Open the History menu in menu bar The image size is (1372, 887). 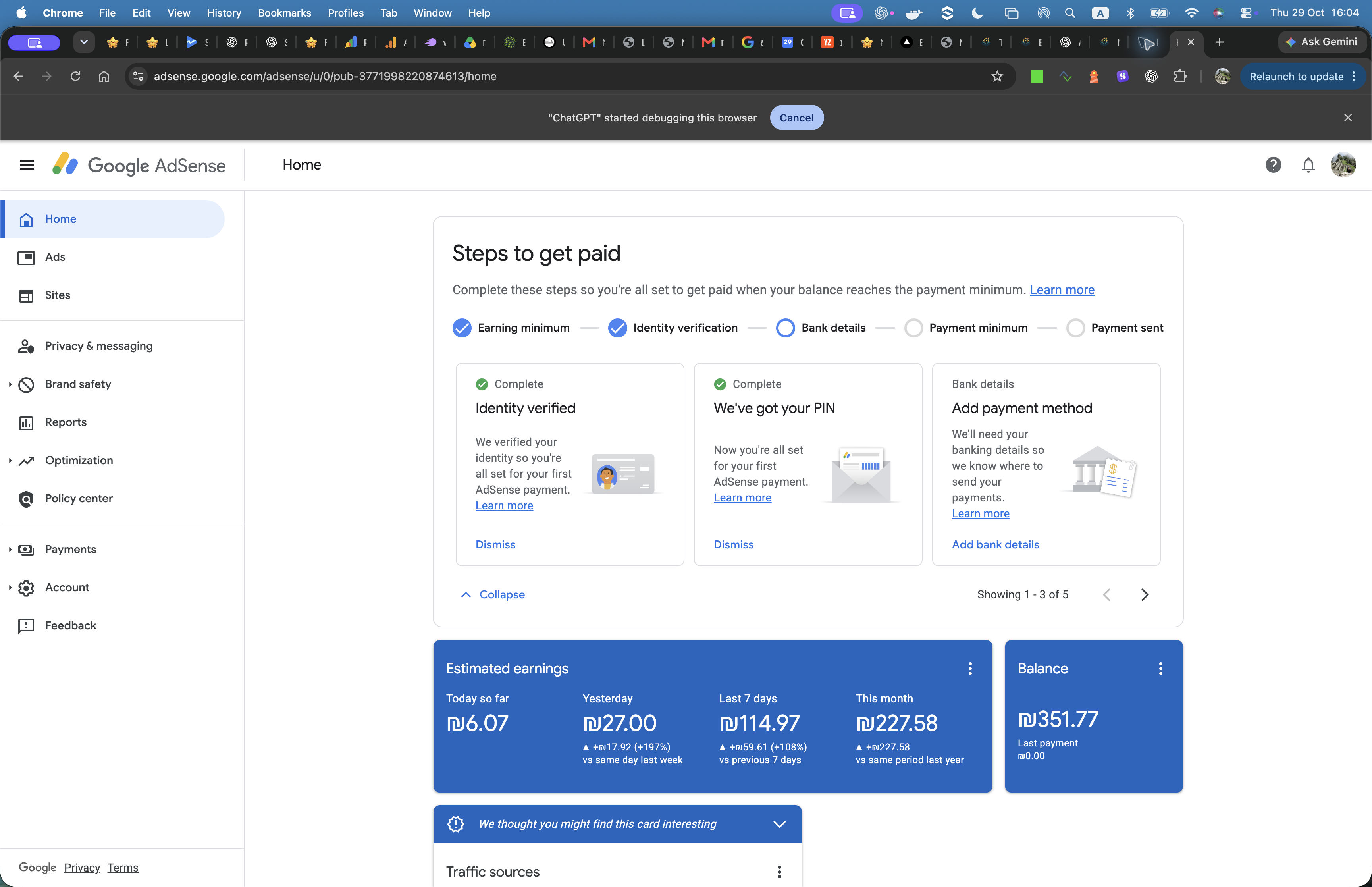[224, 13]
